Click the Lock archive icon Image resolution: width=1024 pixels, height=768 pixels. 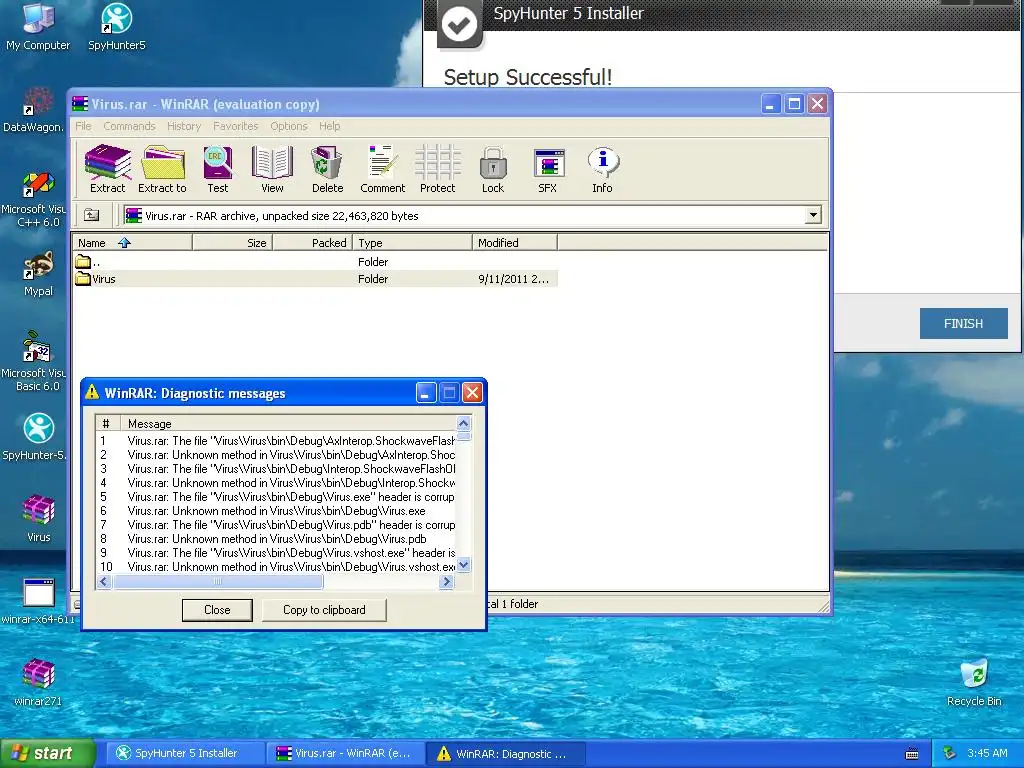493,169
